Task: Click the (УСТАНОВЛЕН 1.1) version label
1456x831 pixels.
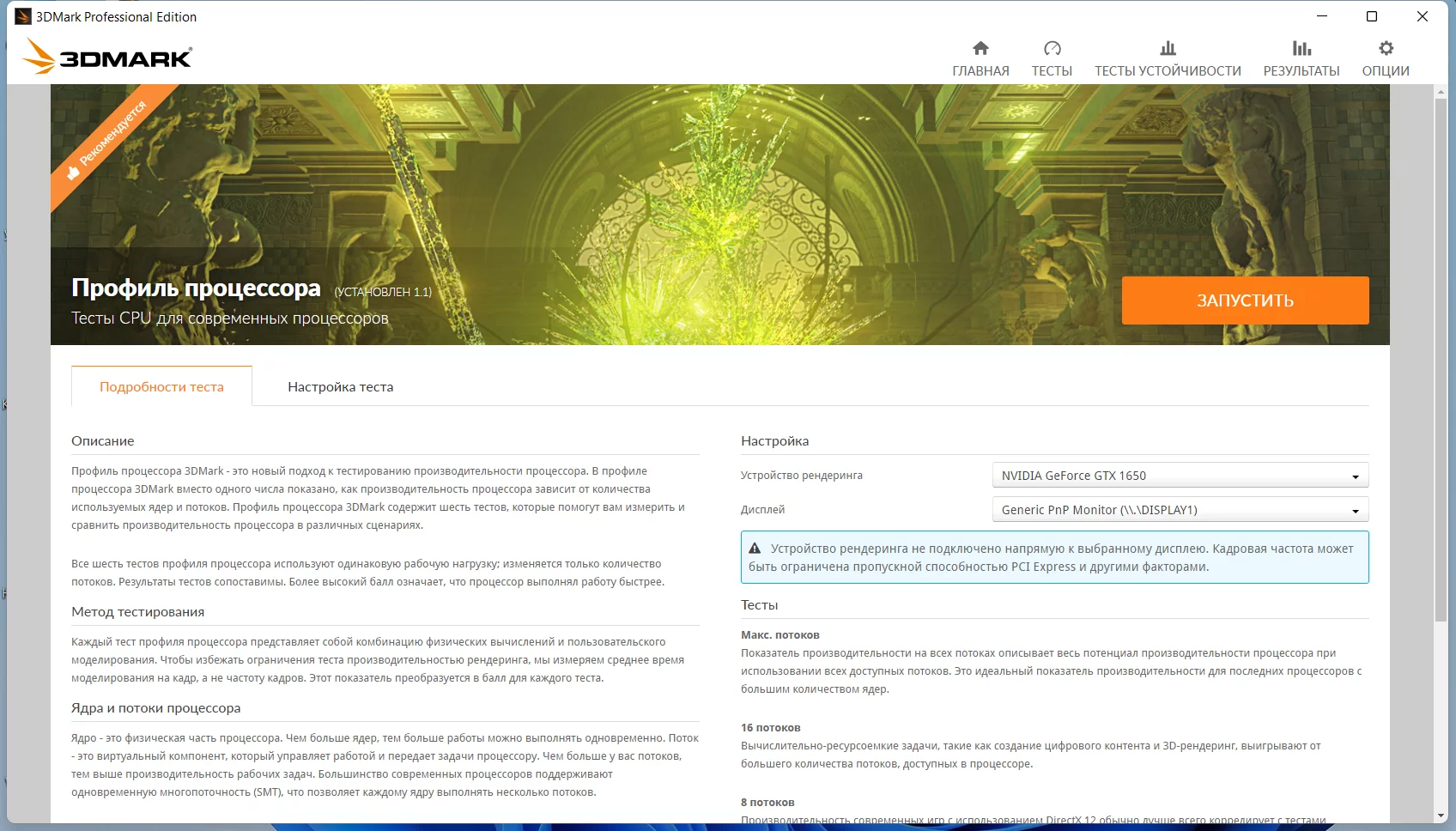Action: pos(383,292)
